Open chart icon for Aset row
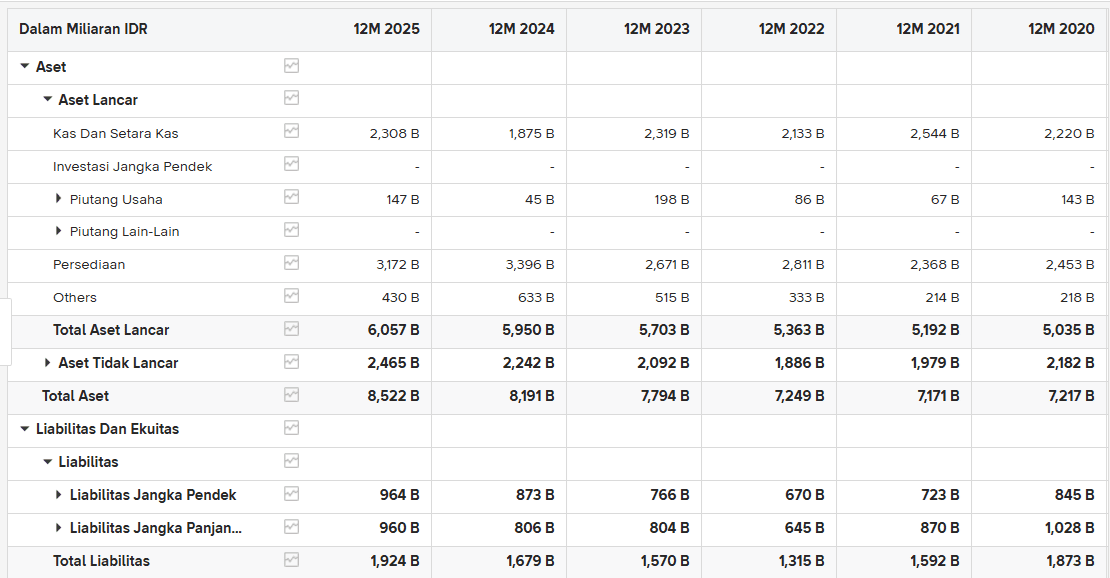 (x=291, y=66)
